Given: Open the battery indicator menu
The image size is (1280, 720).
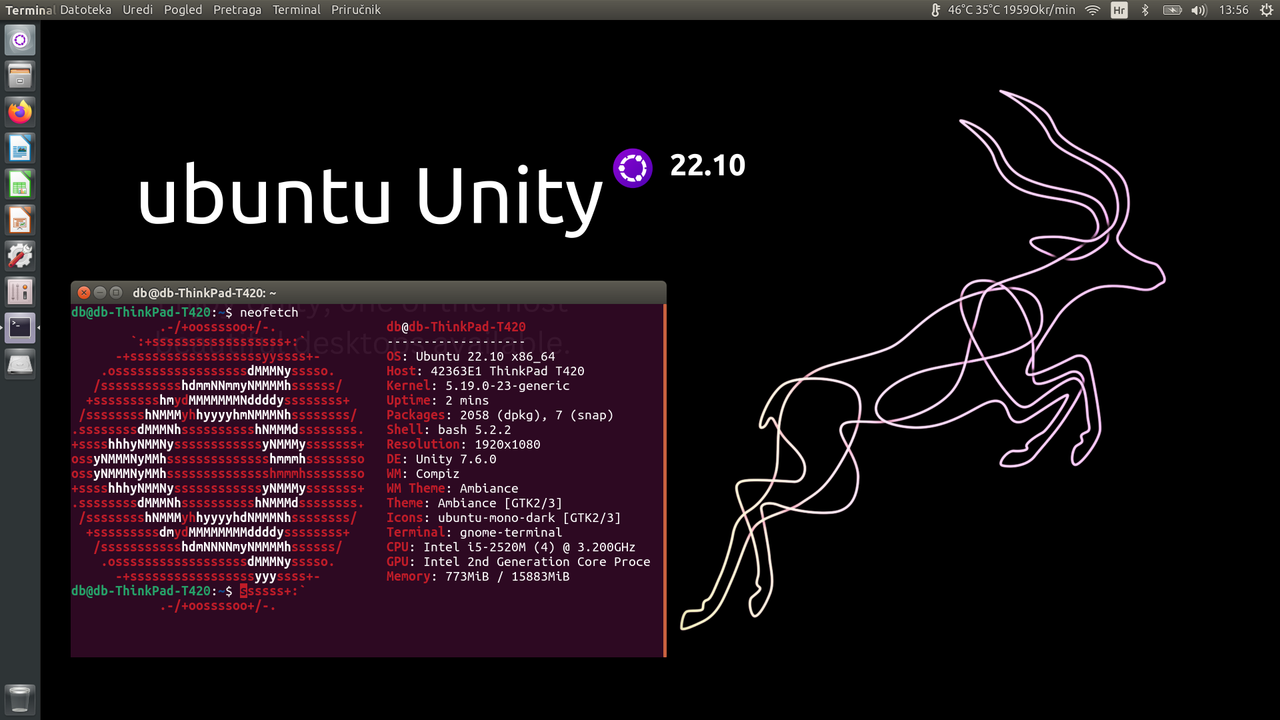Looking at the screenshot, I should [x=1172, y=10].
